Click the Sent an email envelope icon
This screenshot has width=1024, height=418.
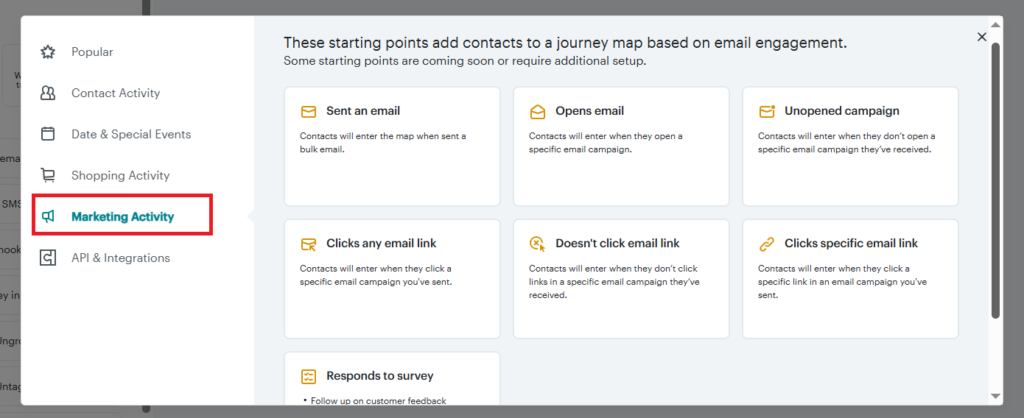point(308,112)
